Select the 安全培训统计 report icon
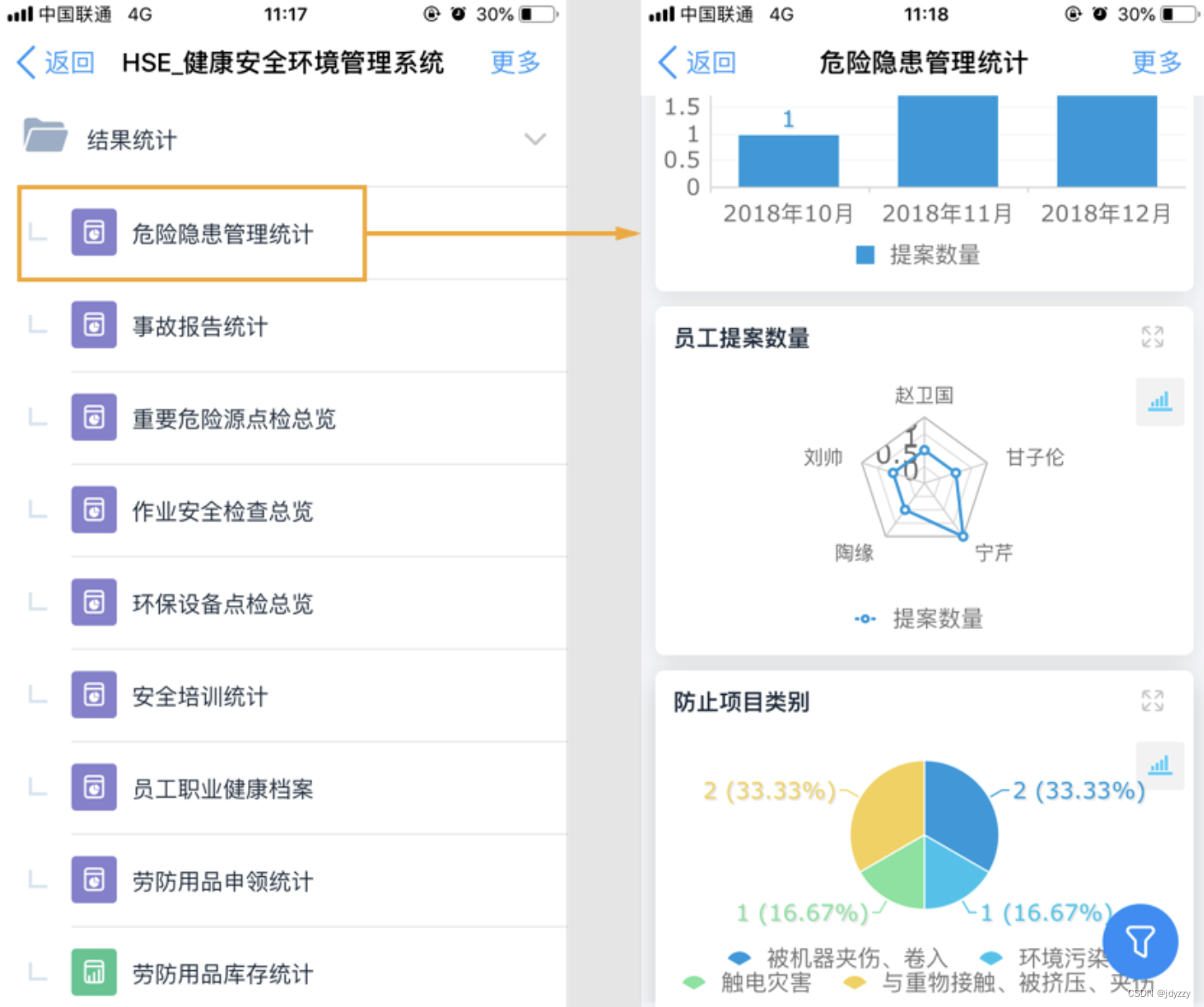This screenshot has width=1204, height=1007. point(93,695)
